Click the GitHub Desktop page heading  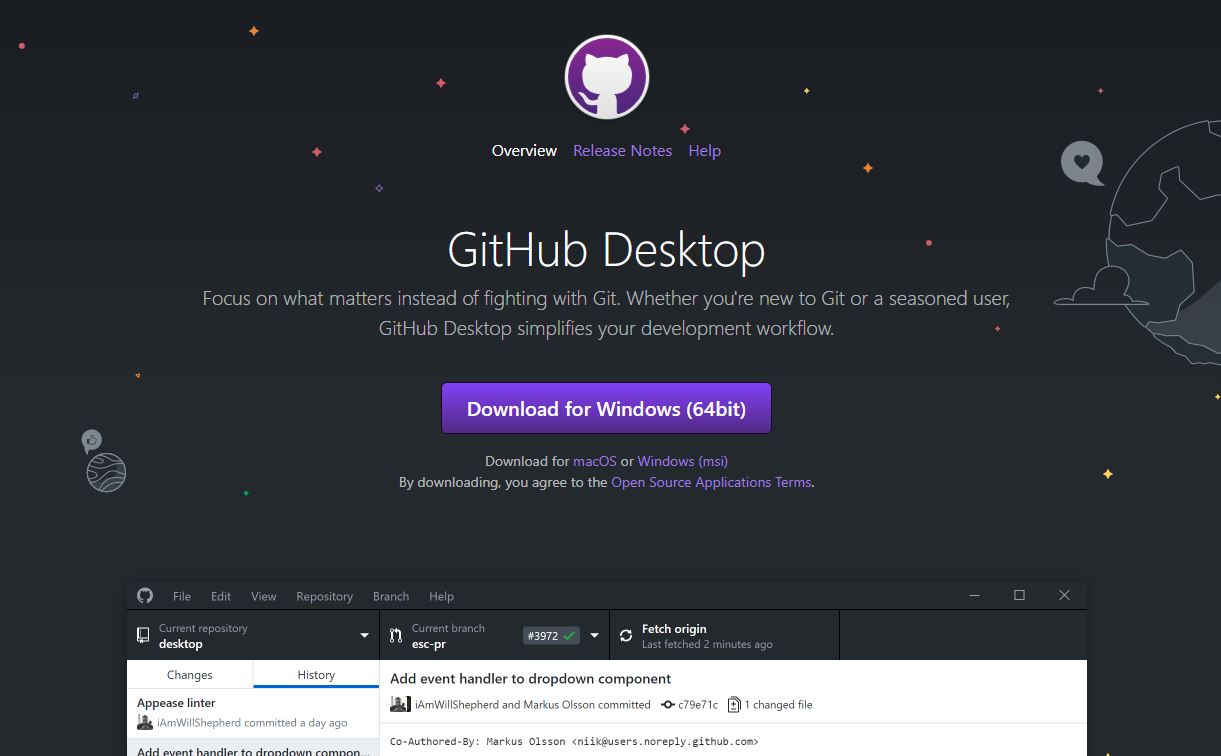tap(606, 250)
